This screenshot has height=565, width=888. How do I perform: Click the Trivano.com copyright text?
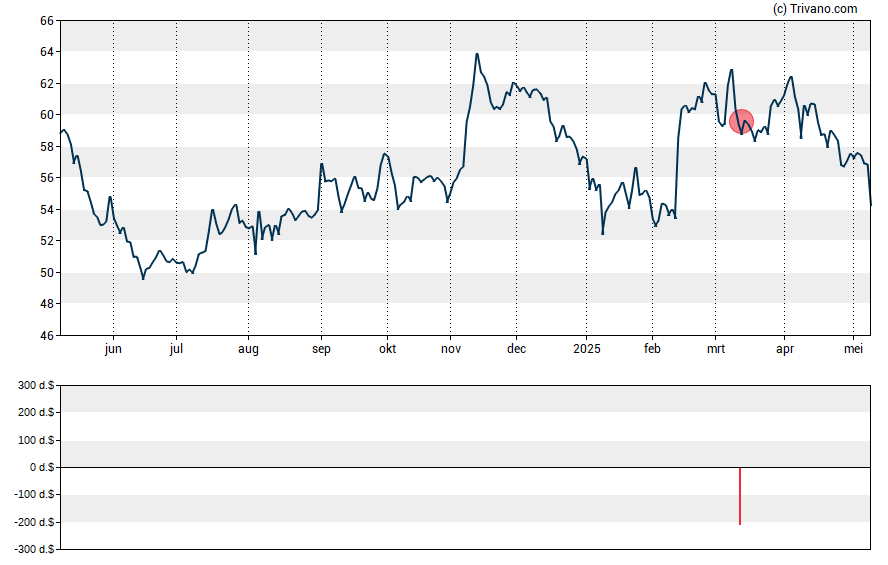click(x=815, y=8)
